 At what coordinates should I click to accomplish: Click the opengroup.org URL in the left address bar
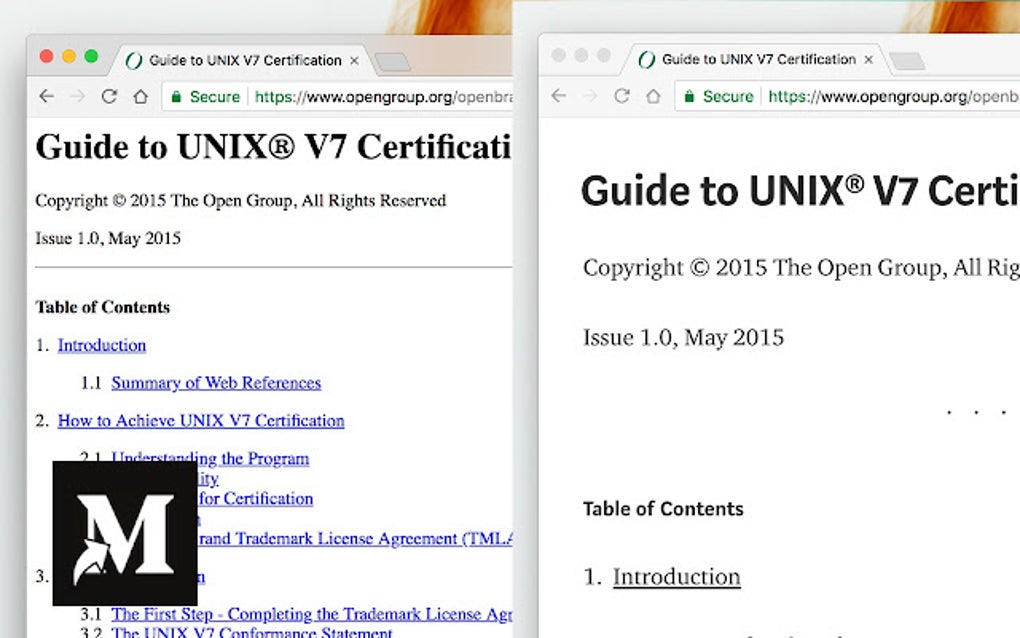pos(384,97)
